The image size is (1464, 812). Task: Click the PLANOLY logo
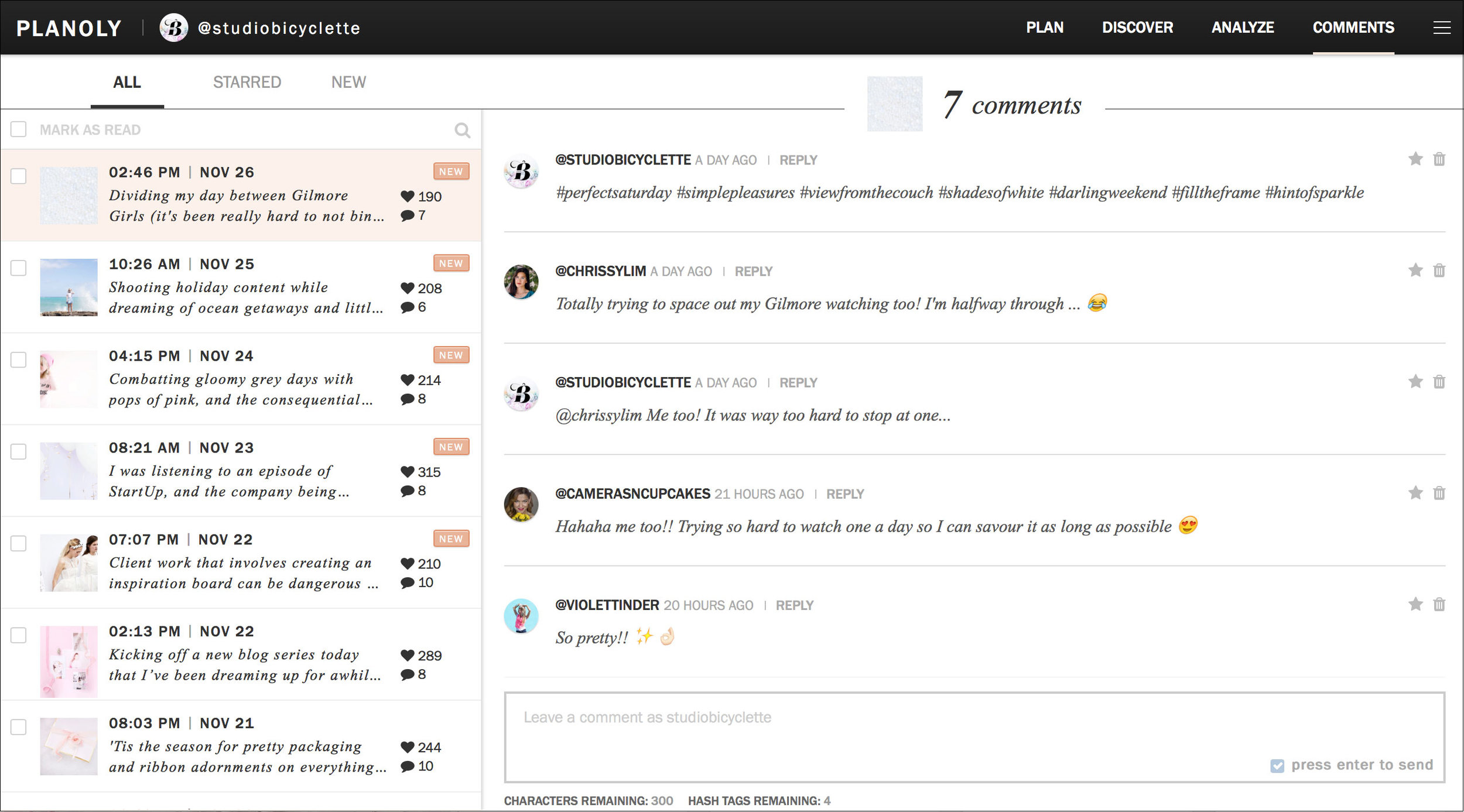(x=69, y=28)
